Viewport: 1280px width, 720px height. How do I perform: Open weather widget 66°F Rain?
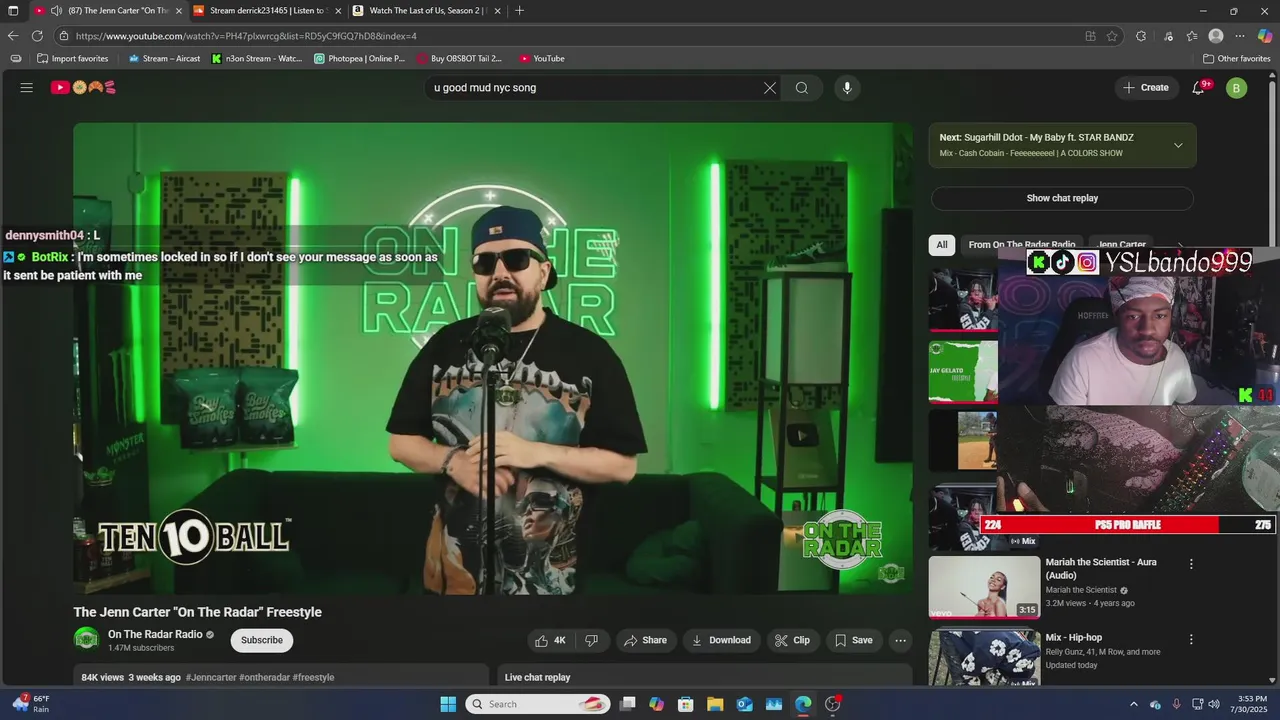coord(32,704)
